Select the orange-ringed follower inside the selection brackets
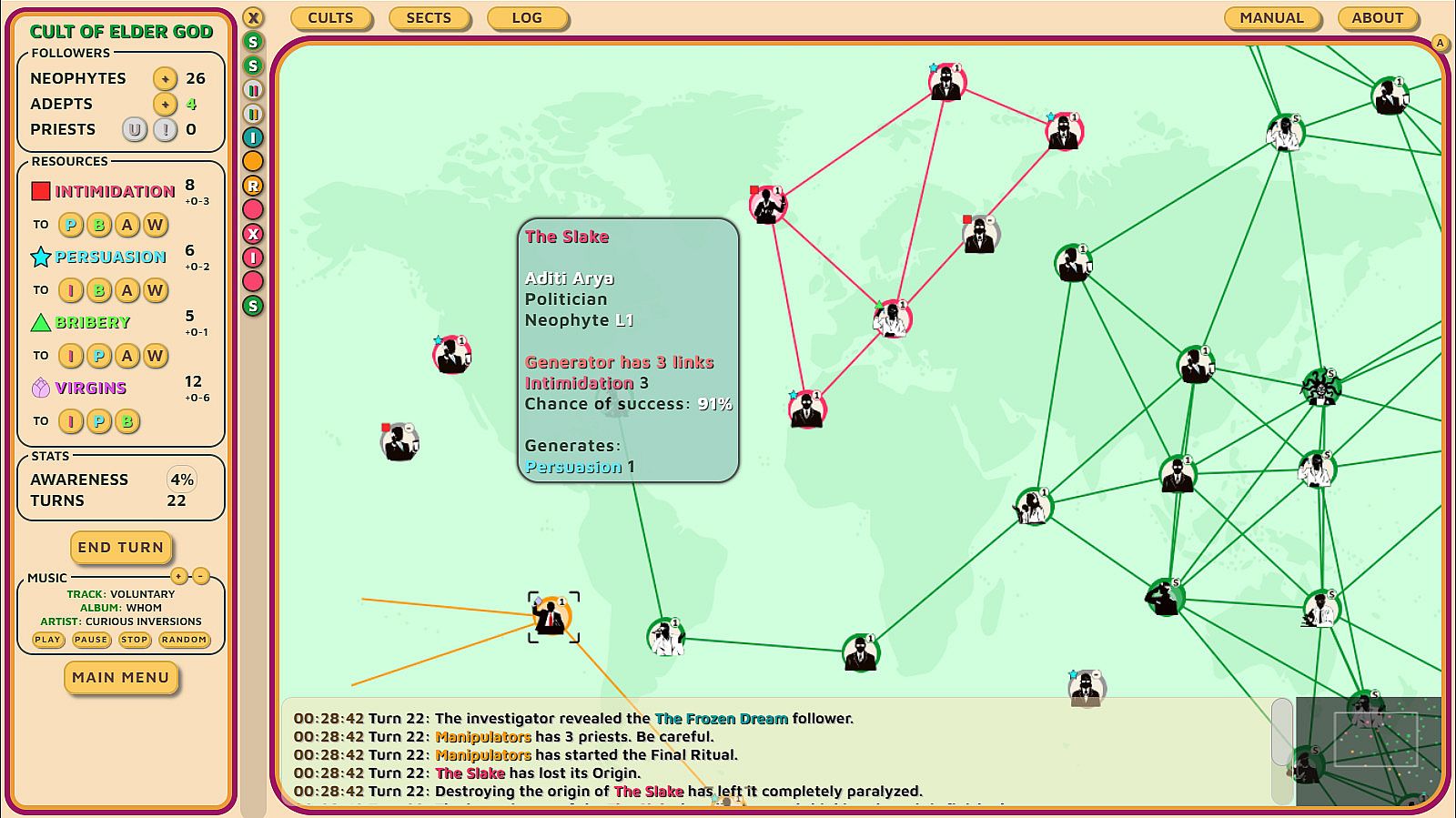Image resolution: width=1456 pixels, height=818 pixels. pyautogui.click(x=553, y=617)
